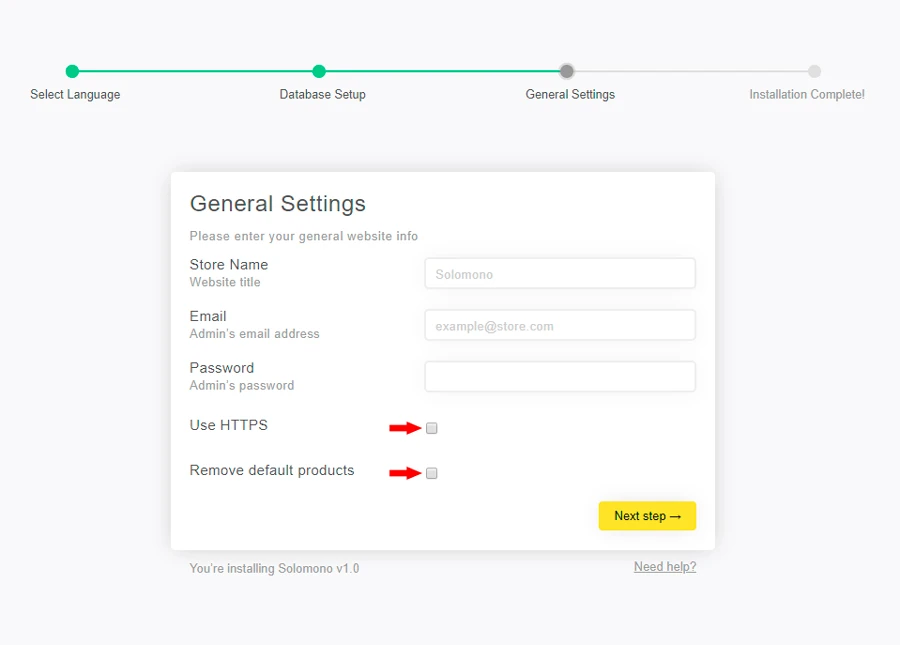Click the Email field label
This screenshot has height=645, width=900.
coord(208,316)
